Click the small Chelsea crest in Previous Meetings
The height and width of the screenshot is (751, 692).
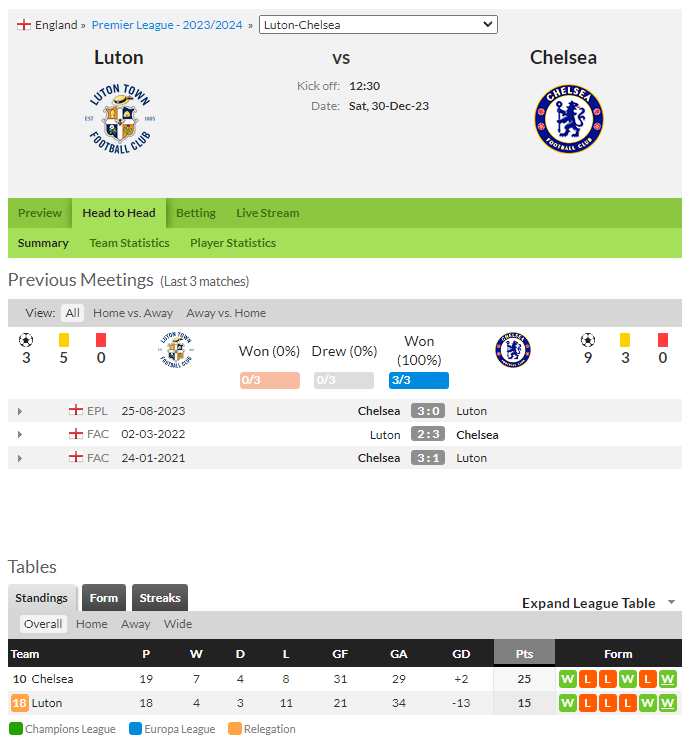[513, 350]
